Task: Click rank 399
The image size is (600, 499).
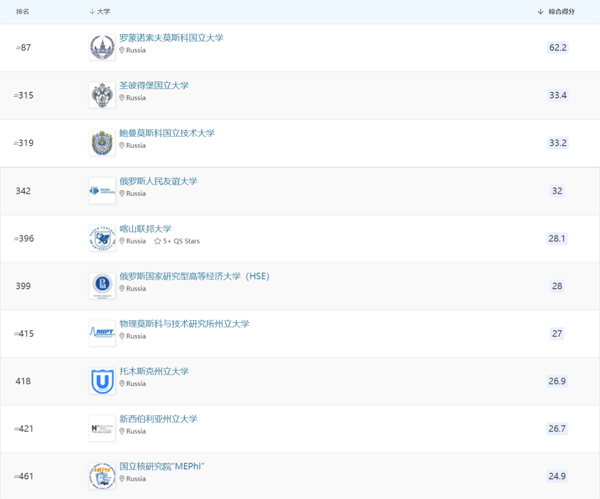Action: tap(23, 286)
